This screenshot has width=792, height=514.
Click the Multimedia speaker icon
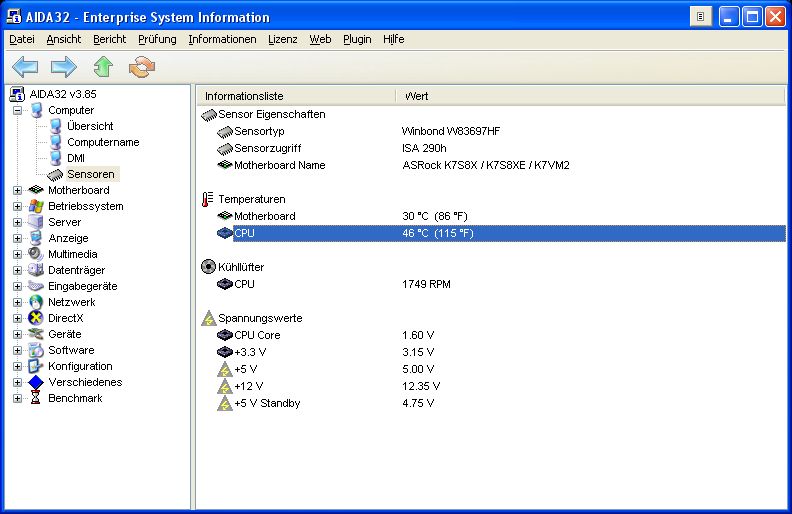36,254
